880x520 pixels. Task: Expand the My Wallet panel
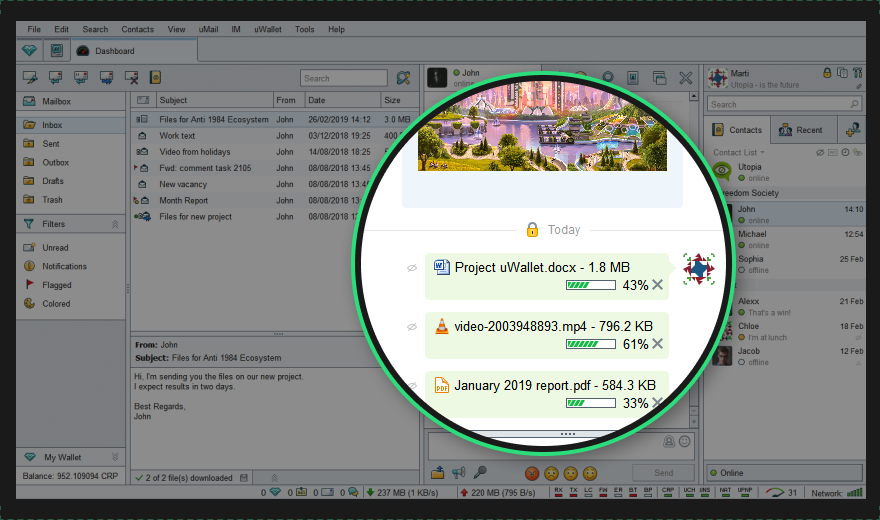[x=115, y=457]
